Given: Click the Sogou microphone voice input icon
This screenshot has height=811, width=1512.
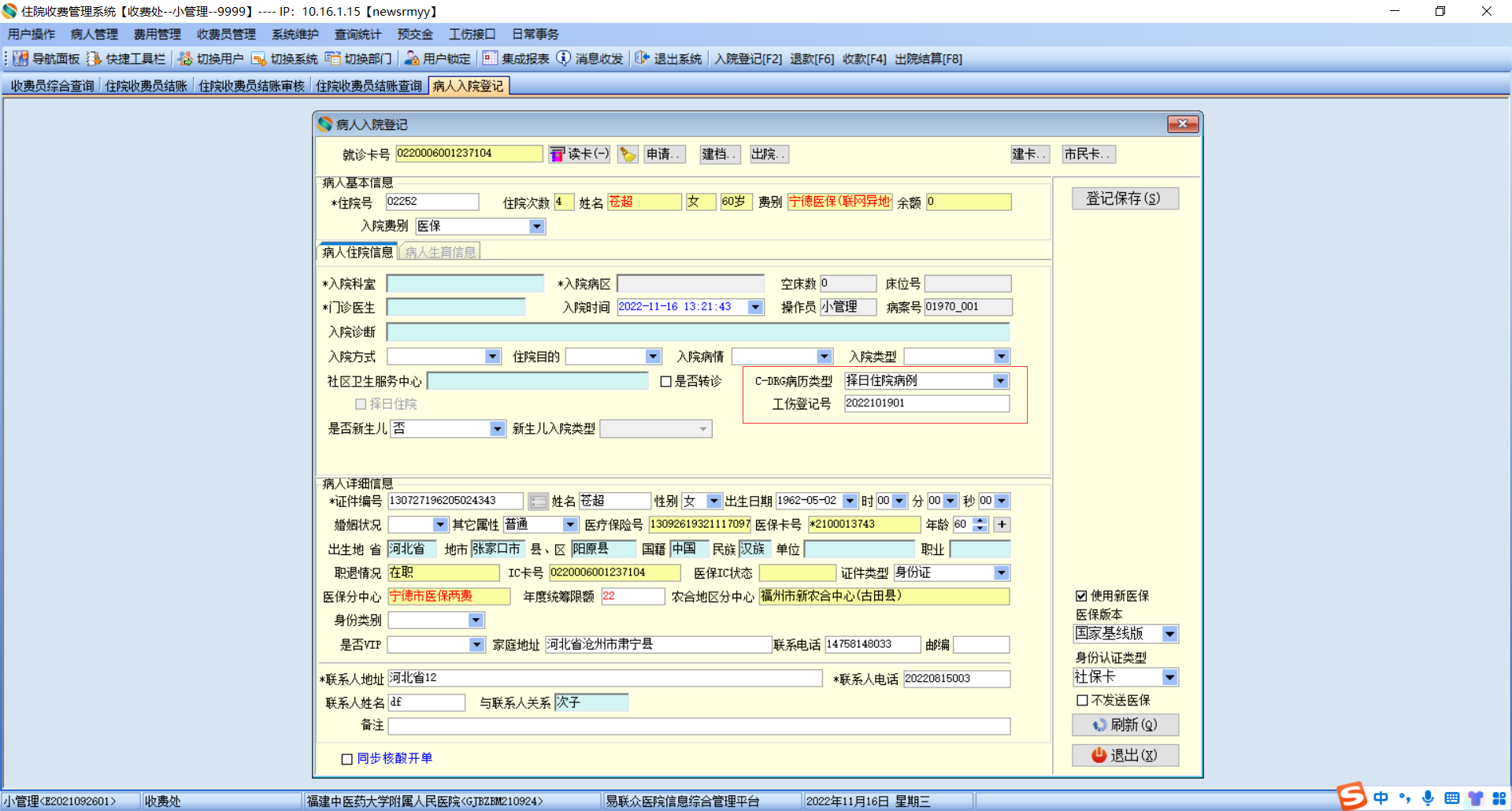Looking at the screenshot, I should coord(1429,798).
